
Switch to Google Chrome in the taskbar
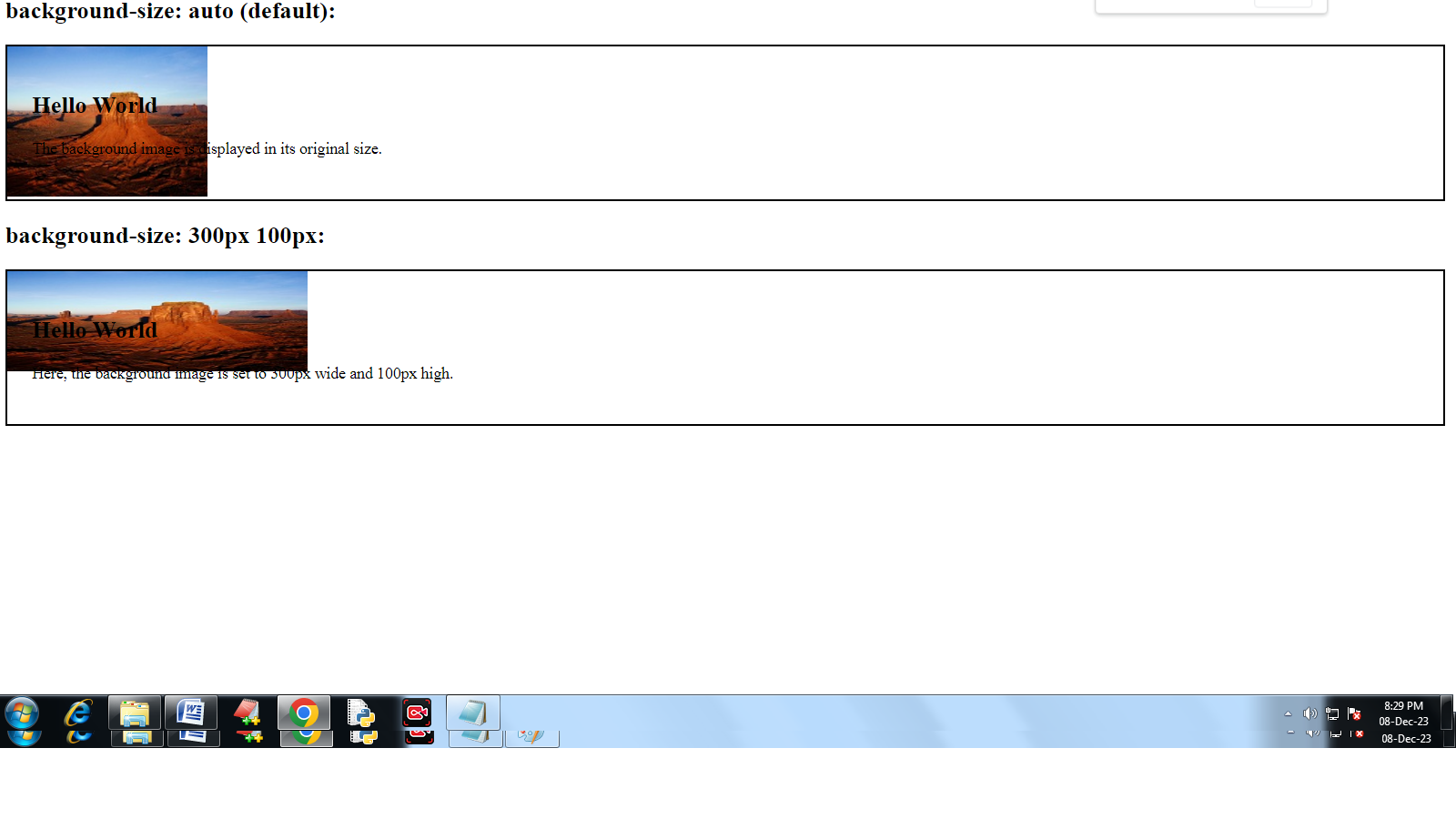[304, 713]
